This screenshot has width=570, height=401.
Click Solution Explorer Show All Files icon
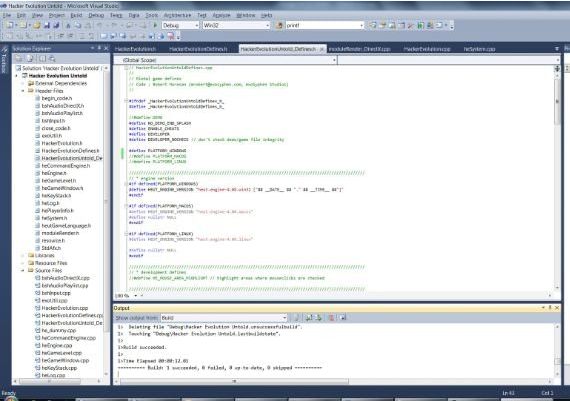tap(30, 59)
